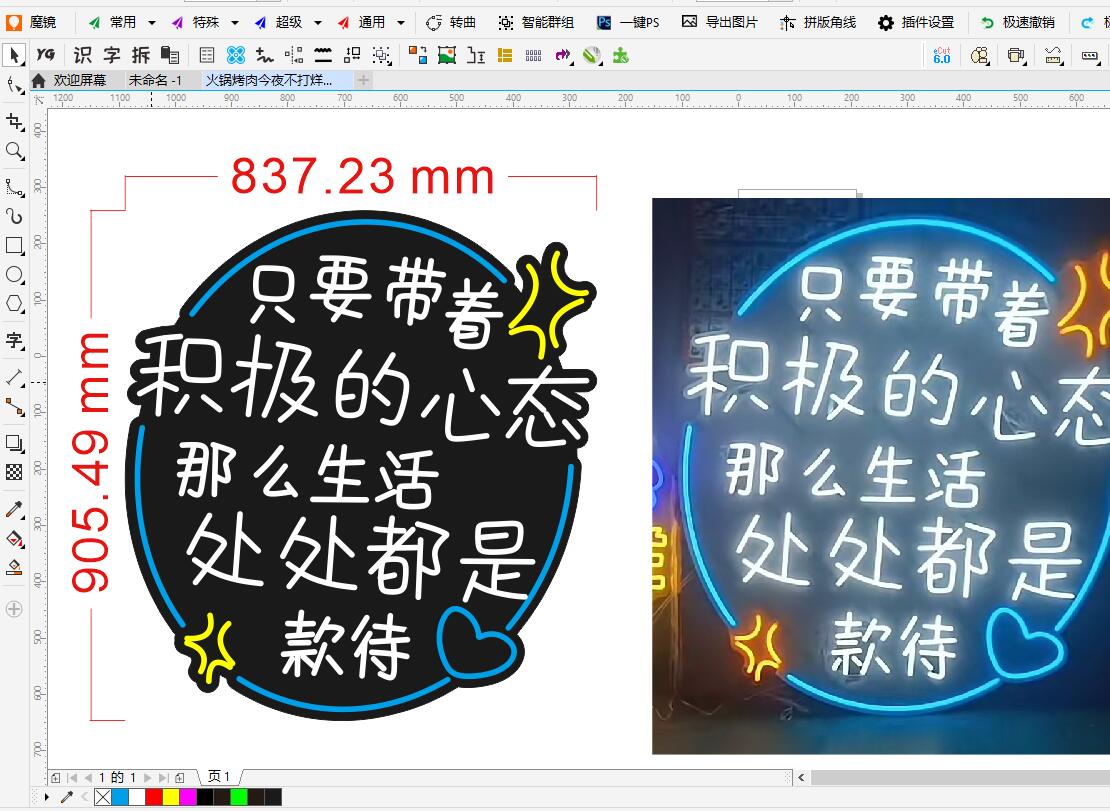Click the orange-blue swap squares icon
This screenshot has width=1110, height=811.
pos(418,55)
